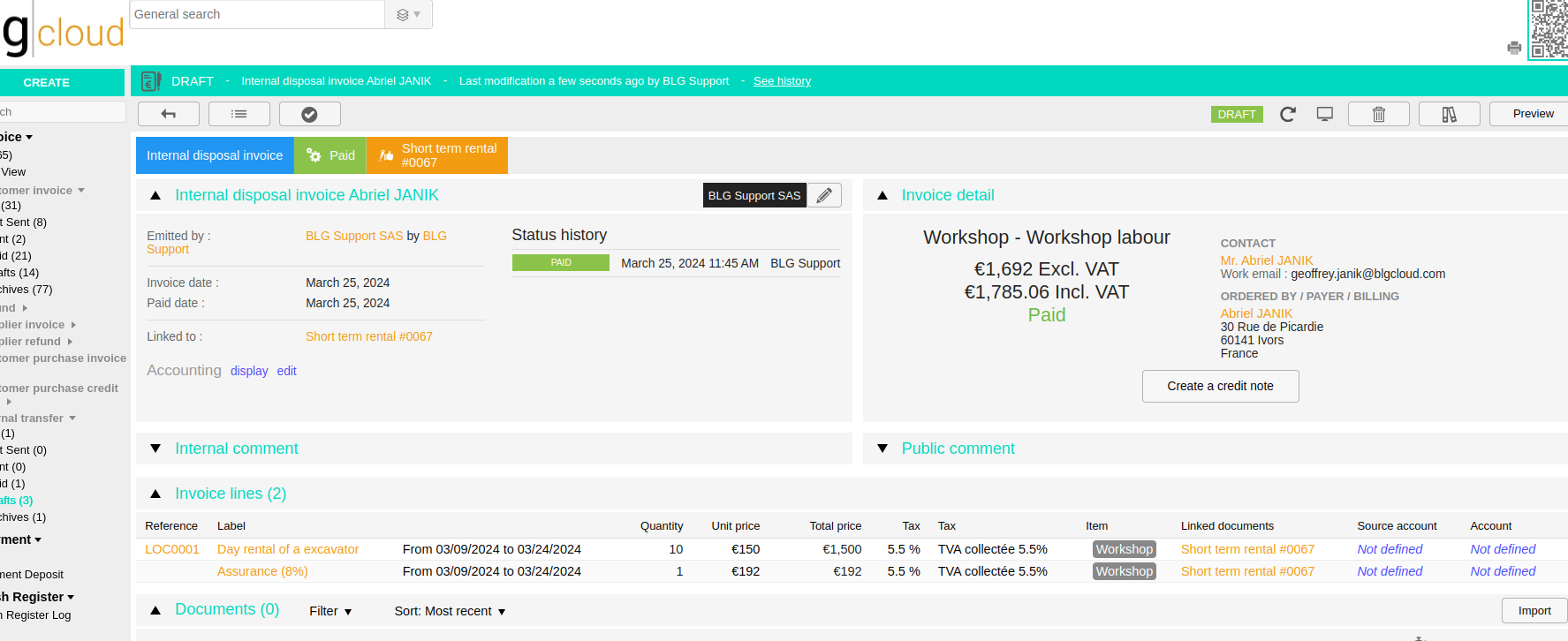The image size is (1568, 641).
Task: Click the draft document icon in header
Action: click(x=151, y=81)
